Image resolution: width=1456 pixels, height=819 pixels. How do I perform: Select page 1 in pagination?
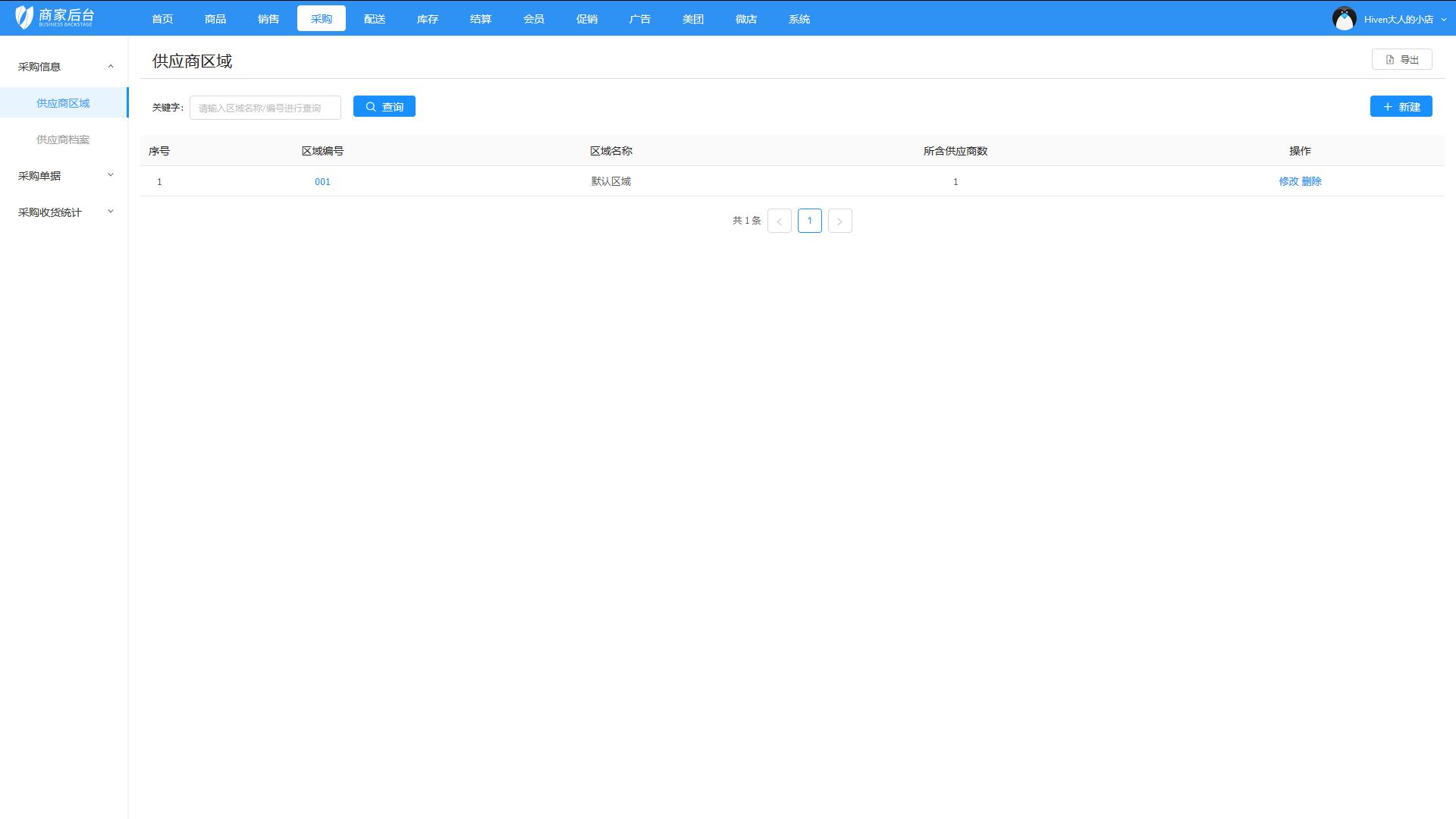pyautogui.click(x=809, y=221)
